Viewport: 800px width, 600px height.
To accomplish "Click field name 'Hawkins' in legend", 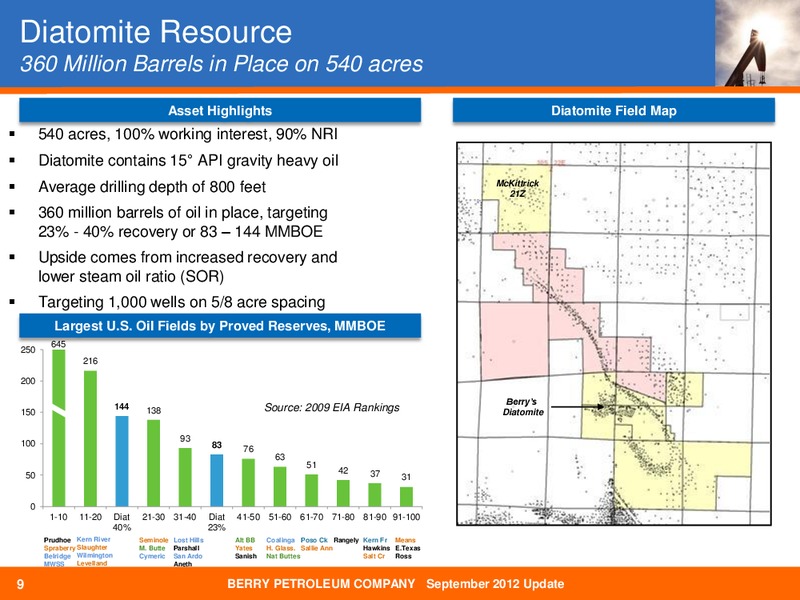I will pyautogui.click(x=376, y=548).
